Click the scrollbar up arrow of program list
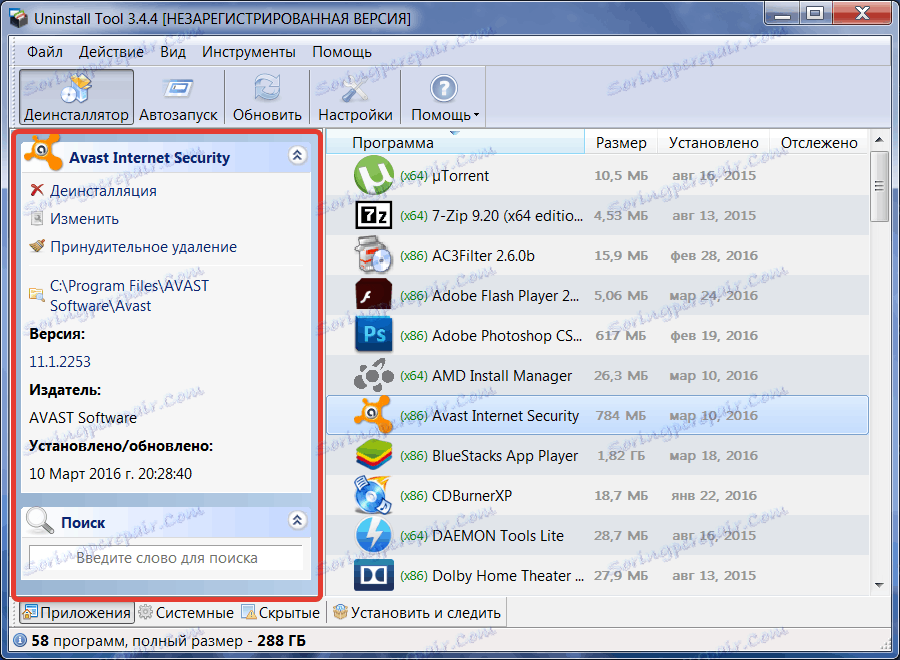The image size is (900, 660). pyautogui.click(x=879, y=140)
